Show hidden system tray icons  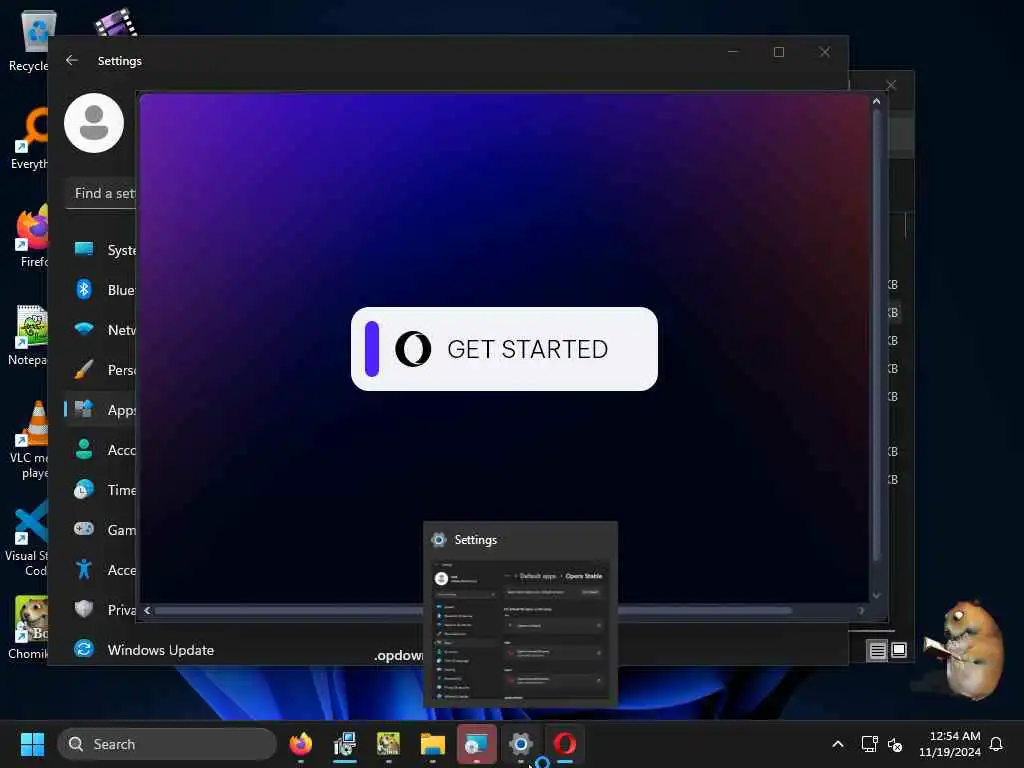(x=838, y=744)
